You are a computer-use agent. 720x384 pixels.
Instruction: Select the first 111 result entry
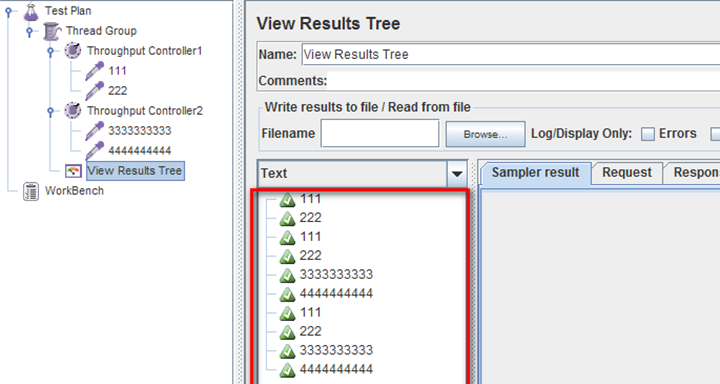310,199
